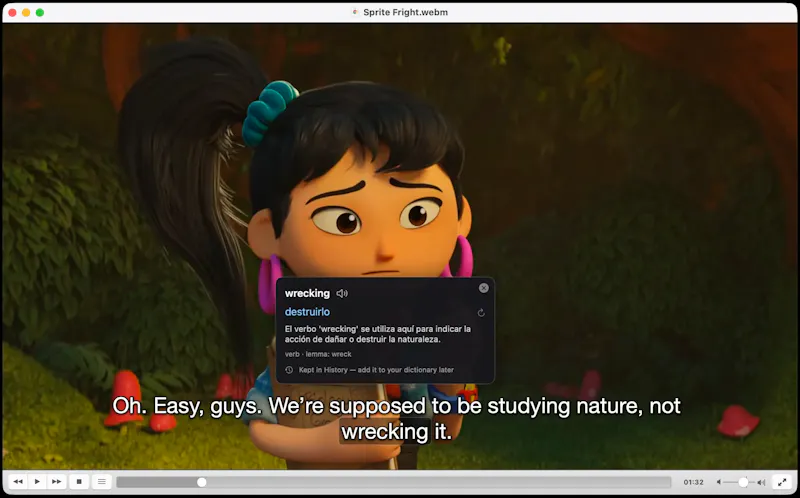Screen dimensions: 800x498
Task: Enter fullscreen mode
Action: point(782,482)
